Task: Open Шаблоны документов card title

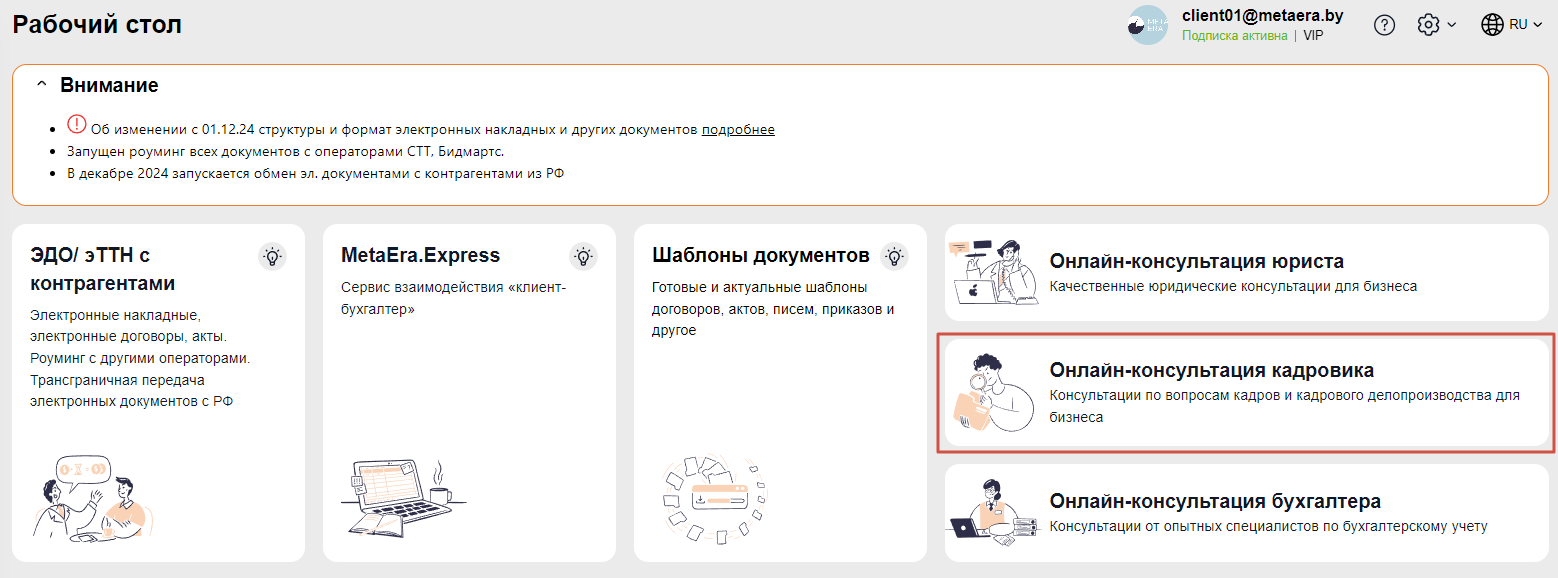Action: [760, 255]
